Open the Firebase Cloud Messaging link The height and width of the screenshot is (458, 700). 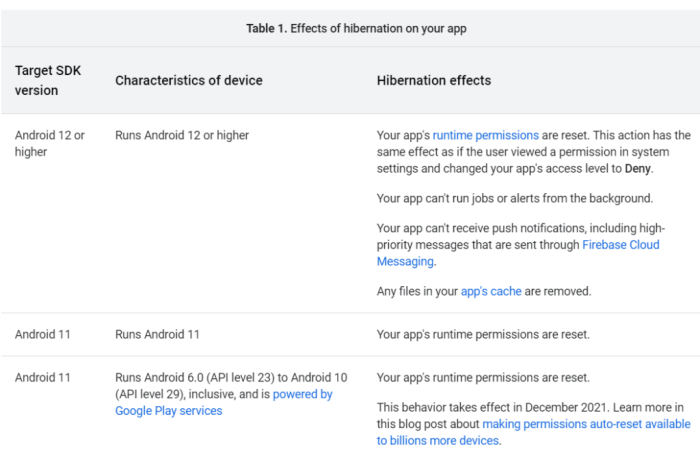(x=620, y=245)
